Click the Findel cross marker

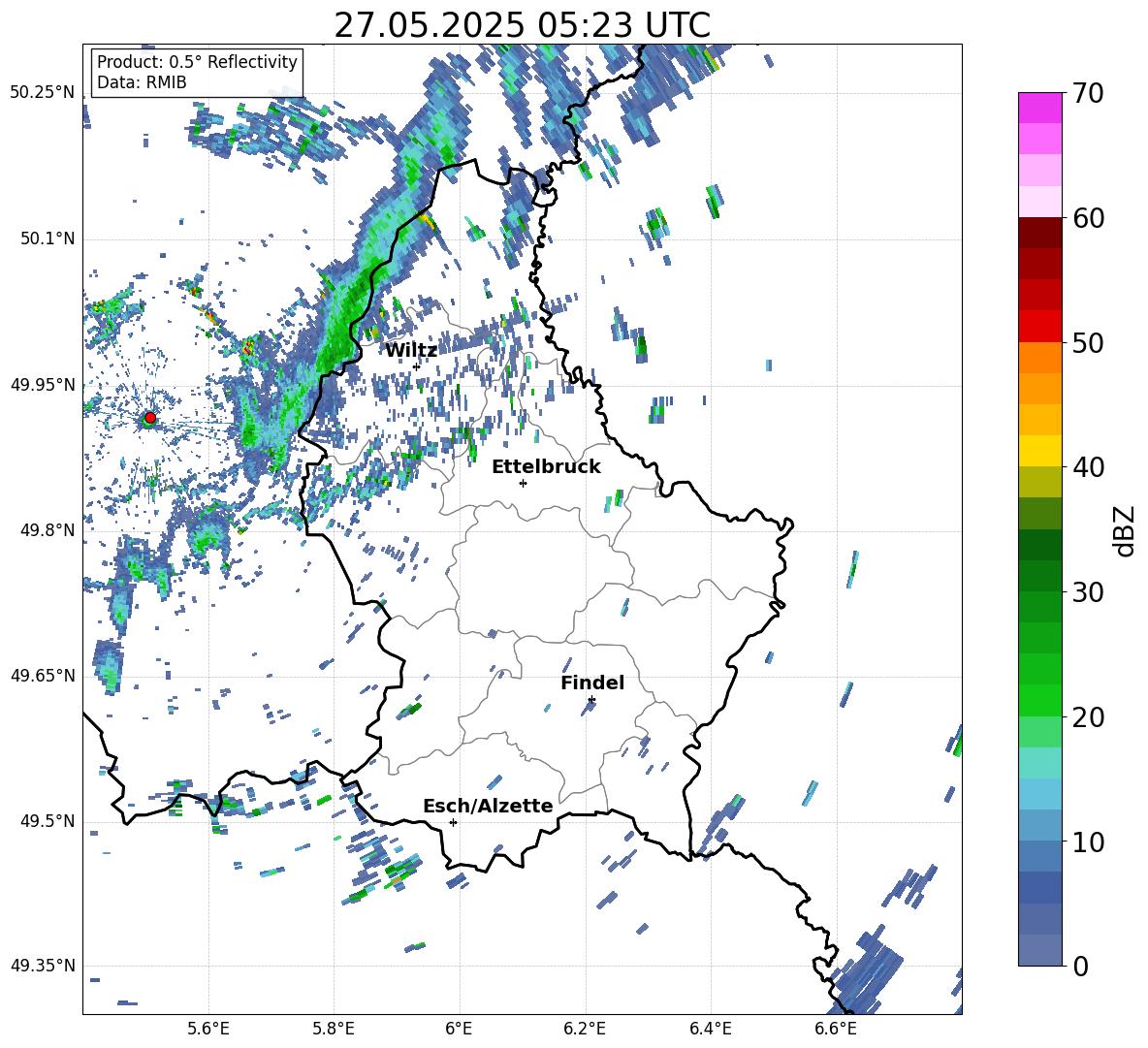[591, 700]
